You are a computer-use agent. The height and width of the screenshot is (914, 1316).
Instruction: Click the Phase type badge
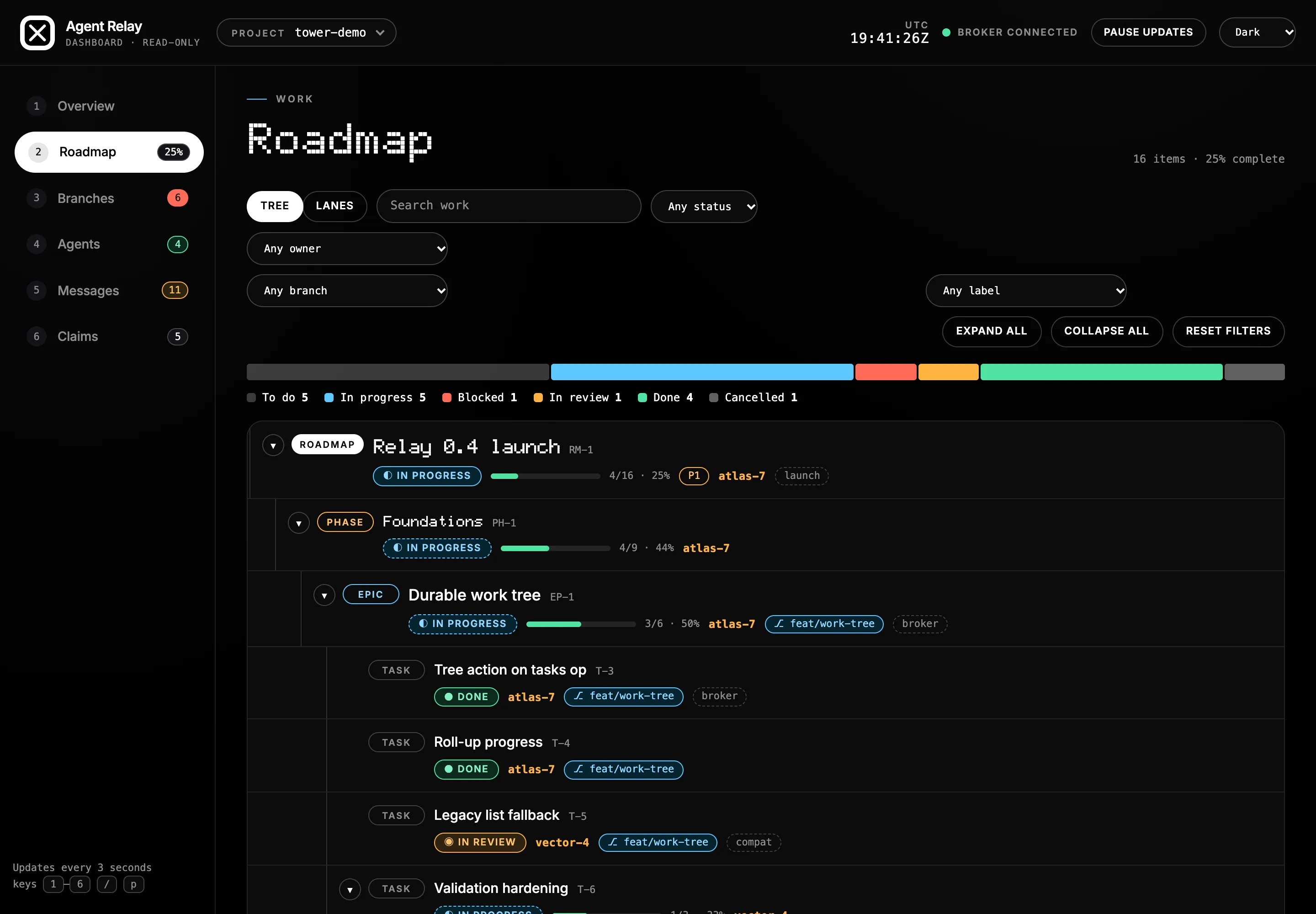(345, 522)
